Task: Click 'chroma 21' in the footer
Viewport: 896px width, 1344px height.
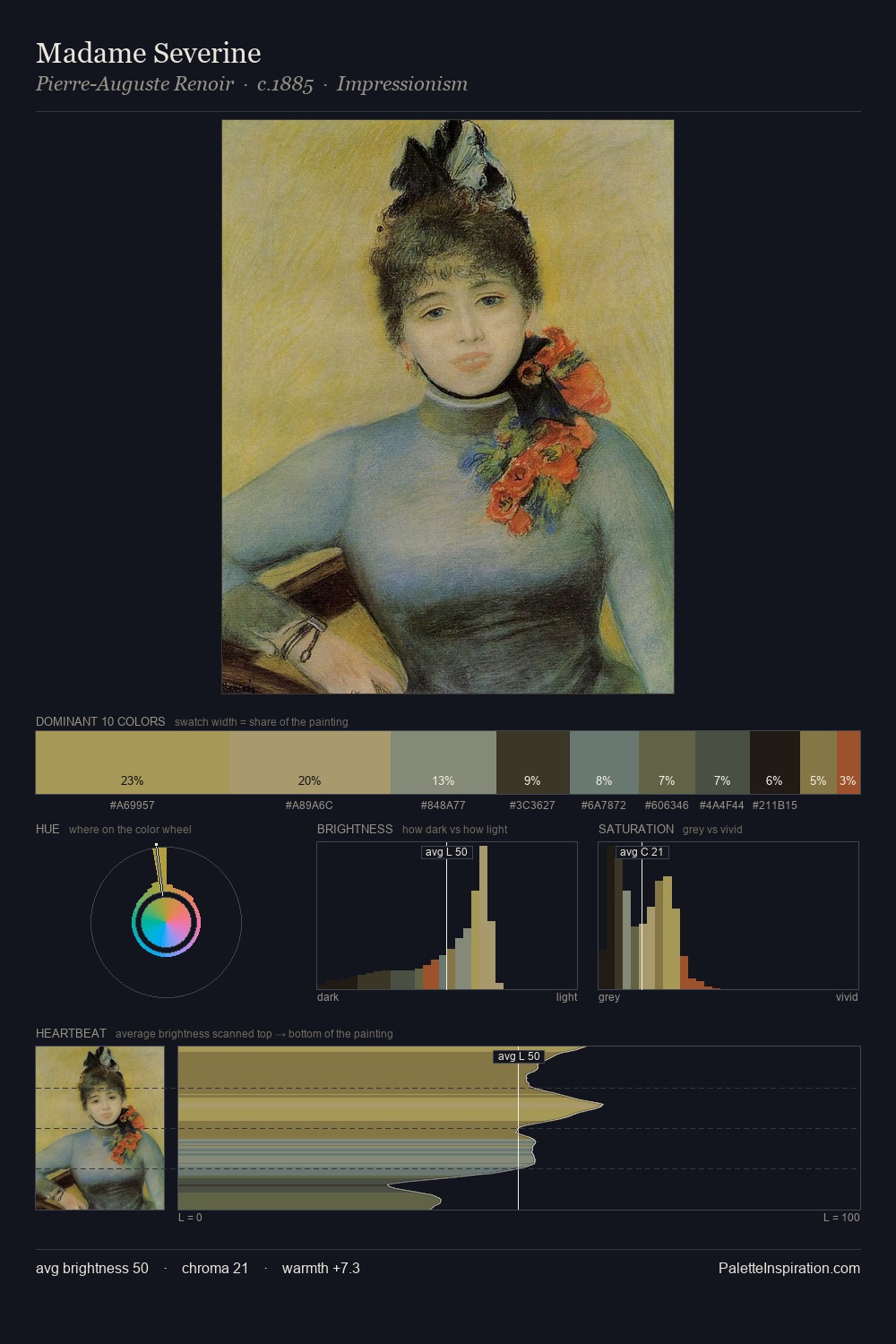Action: (215, 1268)
